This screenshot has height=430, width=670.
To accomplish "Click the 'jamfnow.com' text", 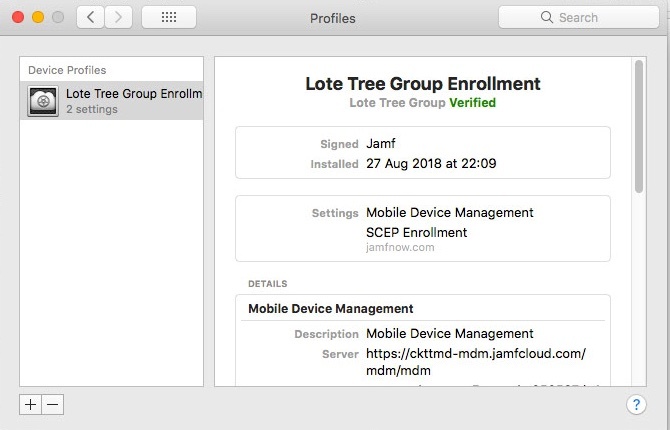I will pos(400,247).
